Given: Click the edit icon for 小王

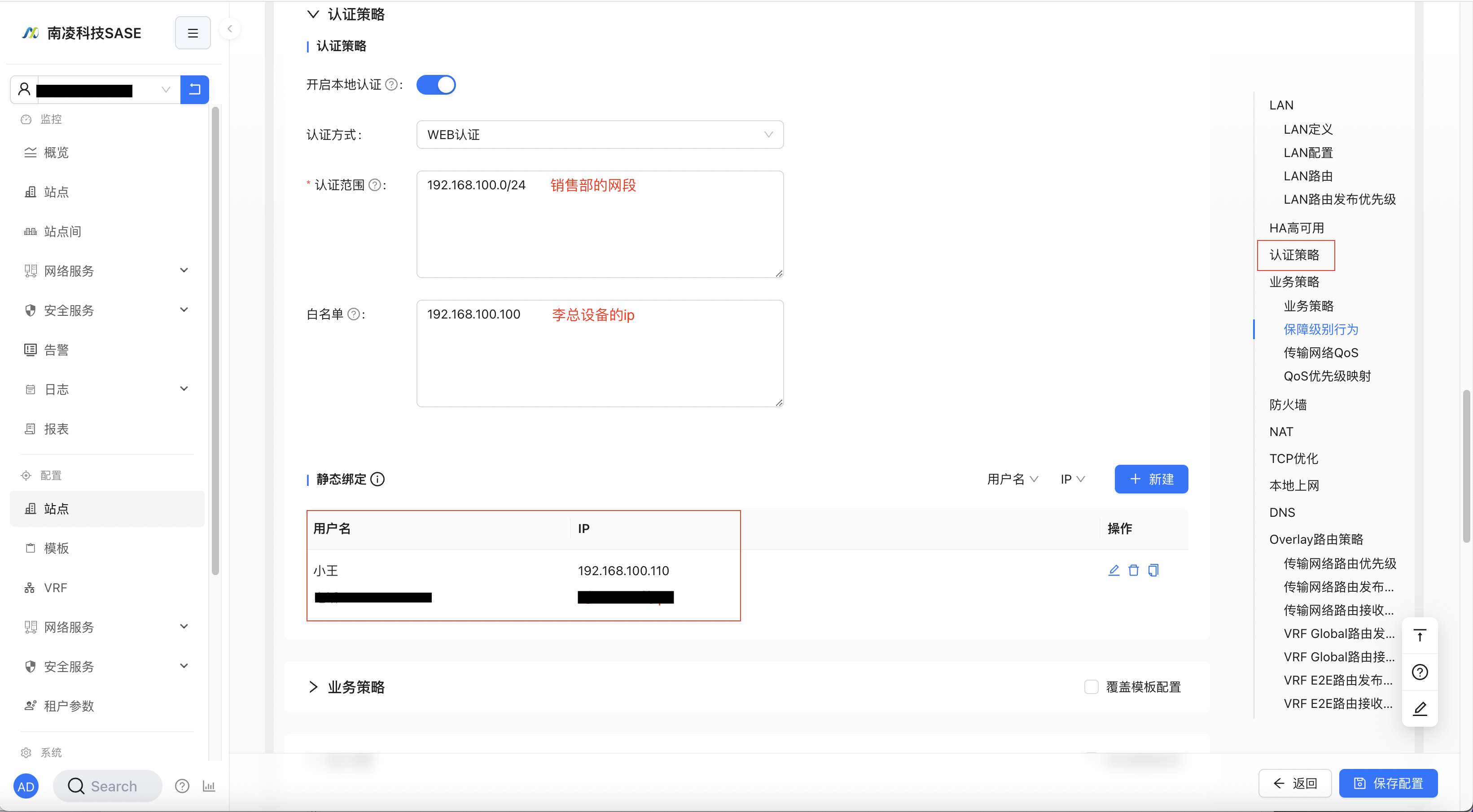Looking at the screenshot, I should [x=1114, y=570].
